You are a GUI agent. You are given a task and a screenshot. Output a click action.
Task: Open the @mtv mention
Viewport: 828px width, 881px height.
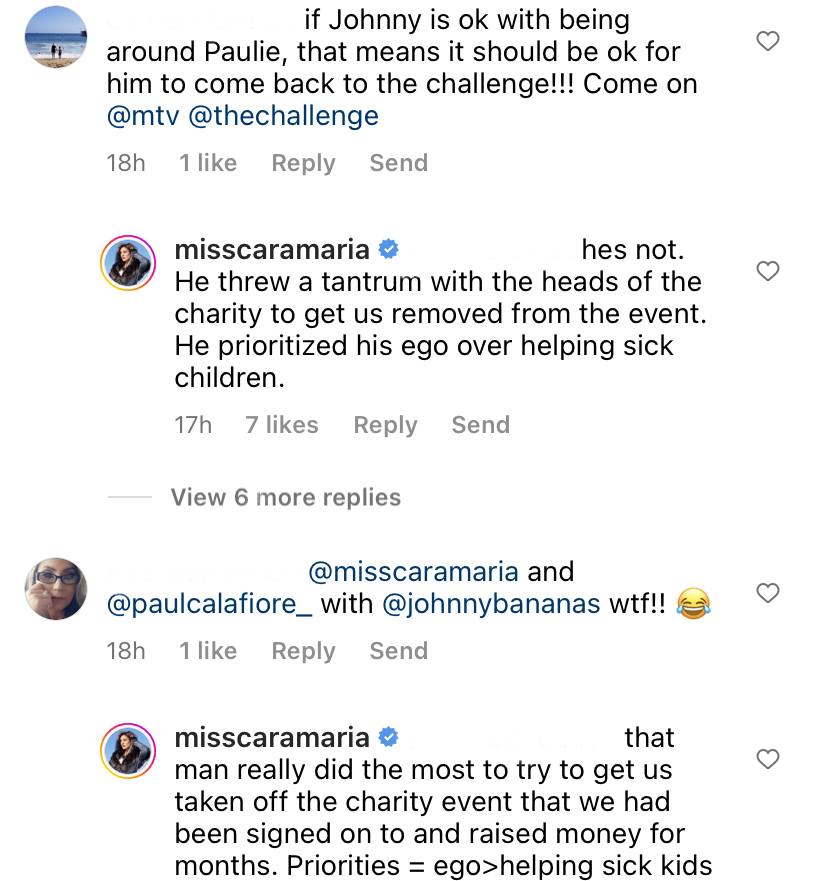(143, 116)
